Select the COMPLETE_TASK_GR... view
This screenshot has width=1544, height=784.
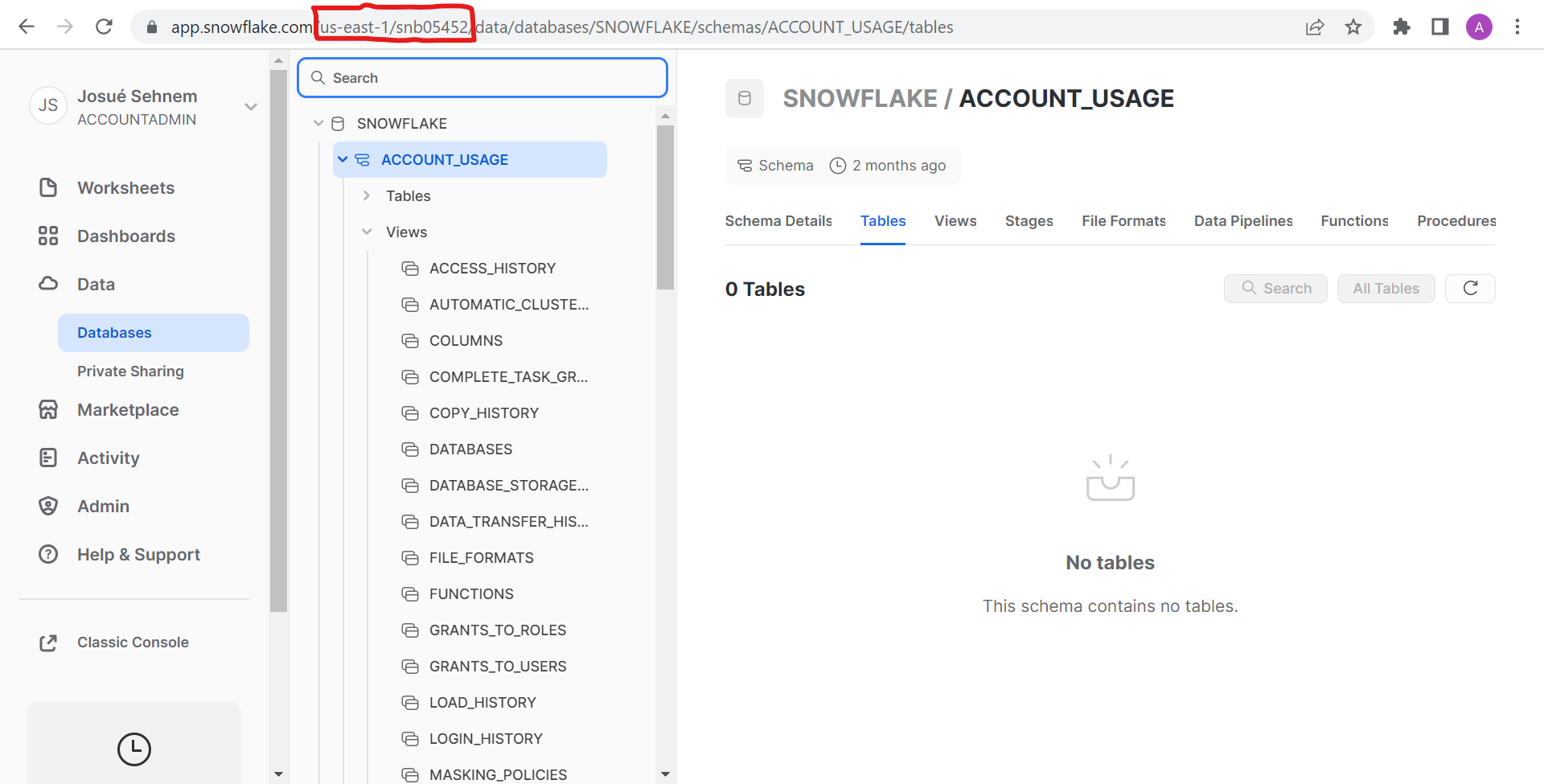tap(508, 377)
